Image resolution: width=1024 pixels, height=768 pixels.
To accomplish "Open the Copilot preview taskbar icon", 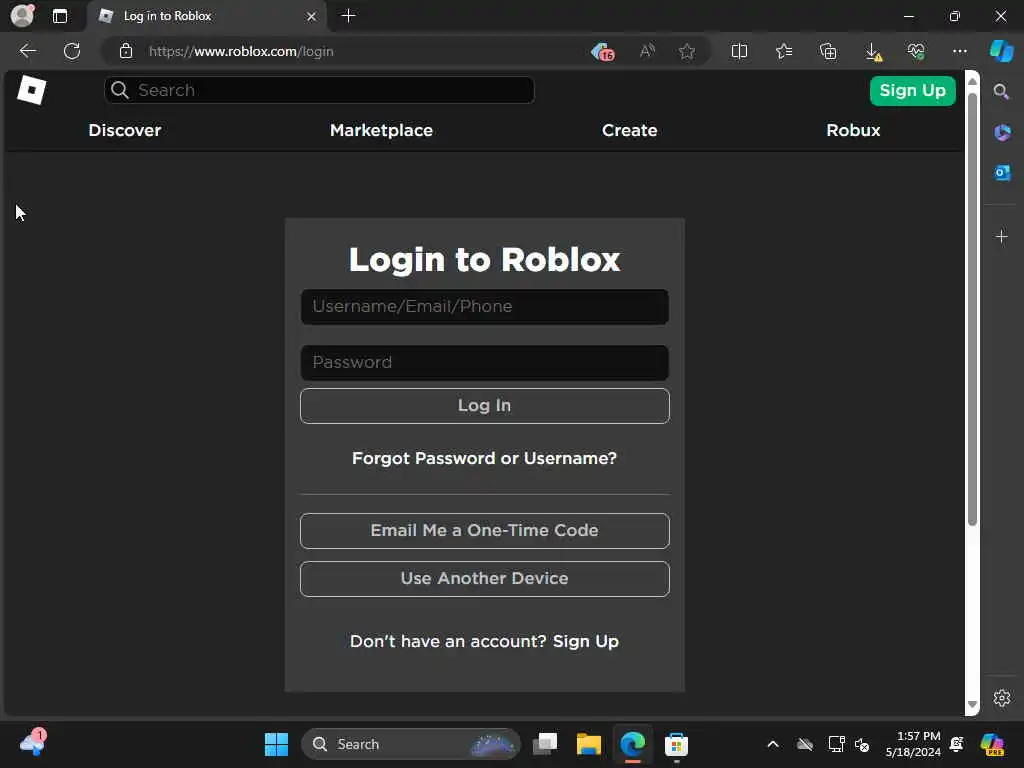I will pyautogui.click(x=993, y=744).
